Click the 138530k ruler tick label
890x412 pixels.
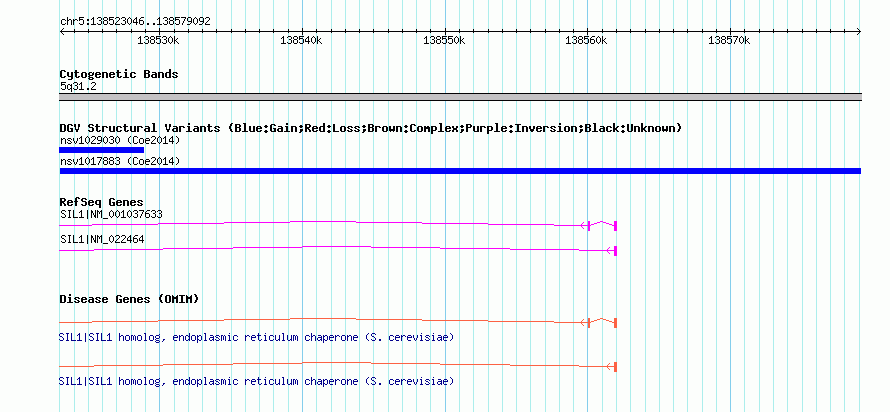click(x=159, y=41)
